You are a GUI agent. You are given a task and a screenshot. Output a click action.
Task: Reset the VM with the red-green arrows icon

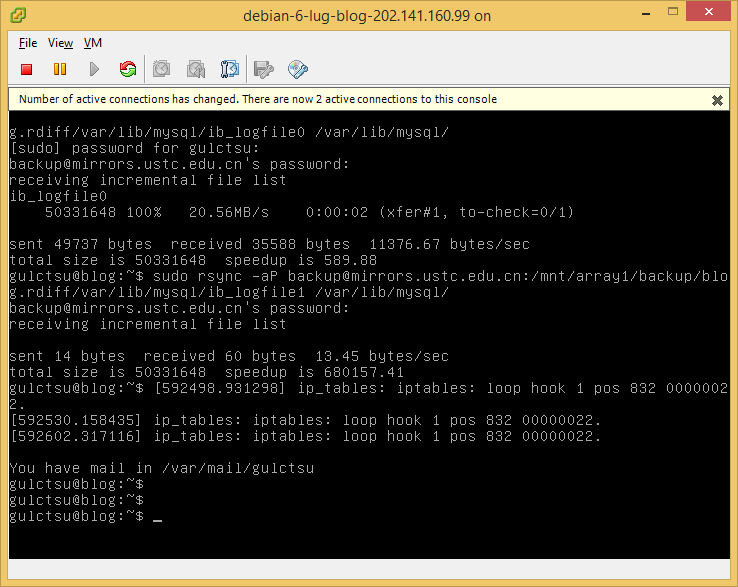128,69
